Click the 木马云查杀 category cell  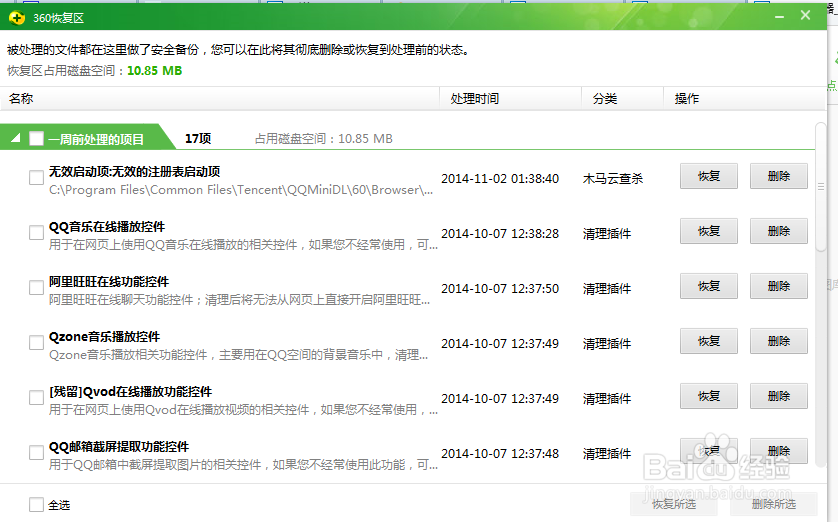[613, 179]
